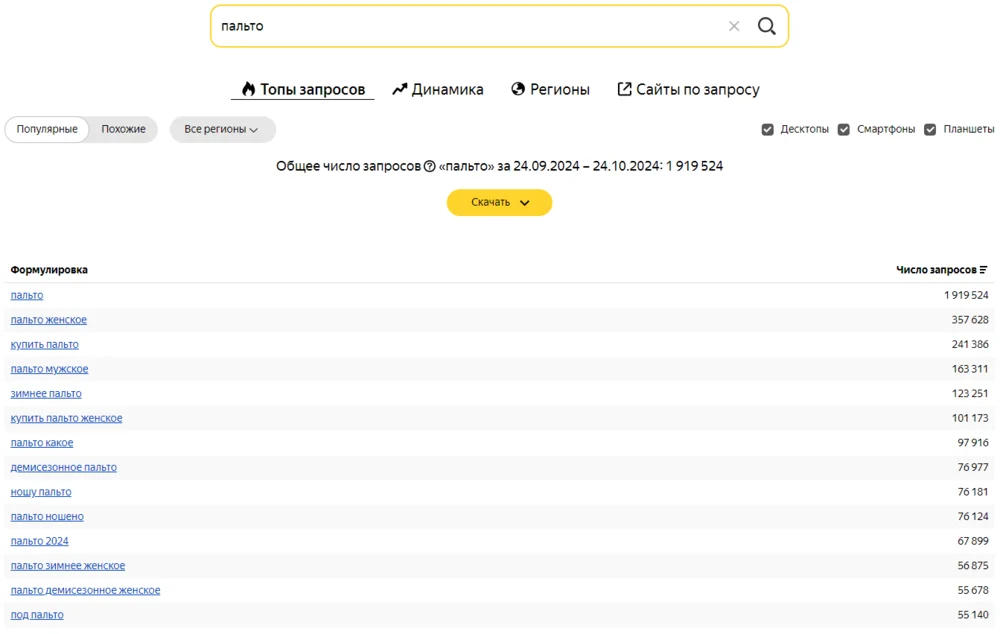The image size is (1000, 634).
Task: Click the зимнее пальто query link
Action: (46, 394)
